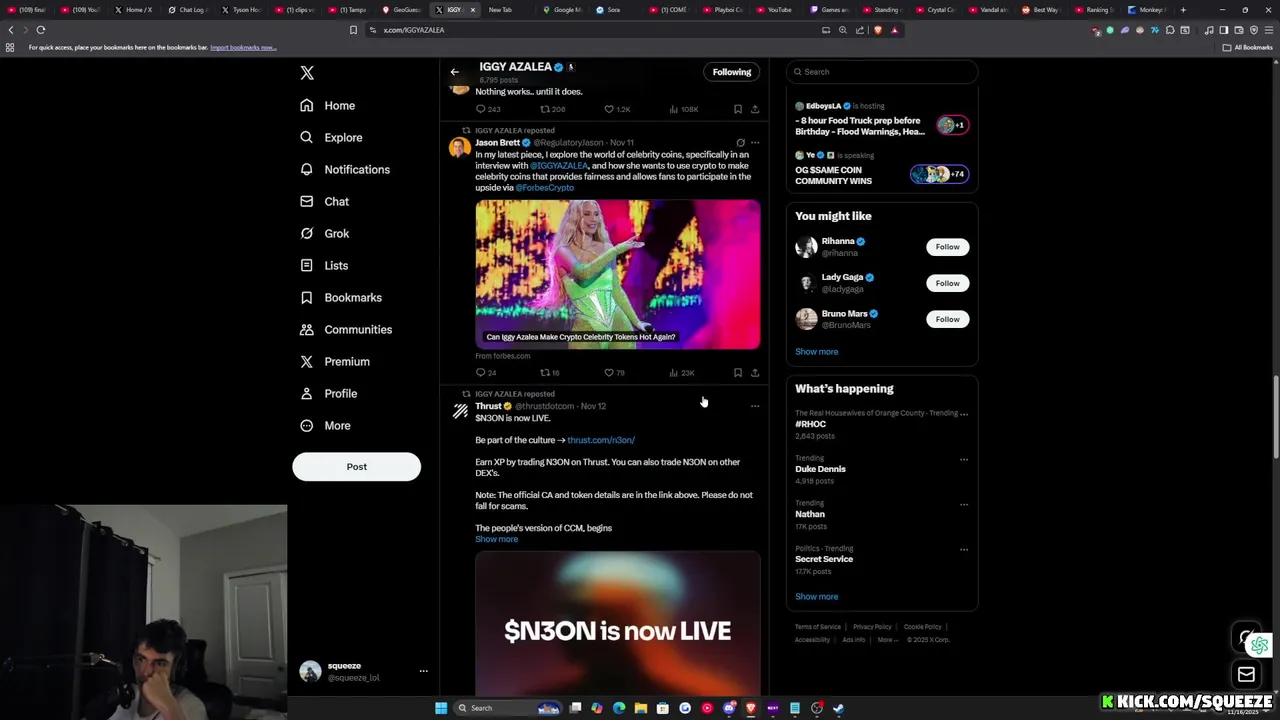
Task: Reply to top post with 243 replies
Action: [x=488, y=109]
